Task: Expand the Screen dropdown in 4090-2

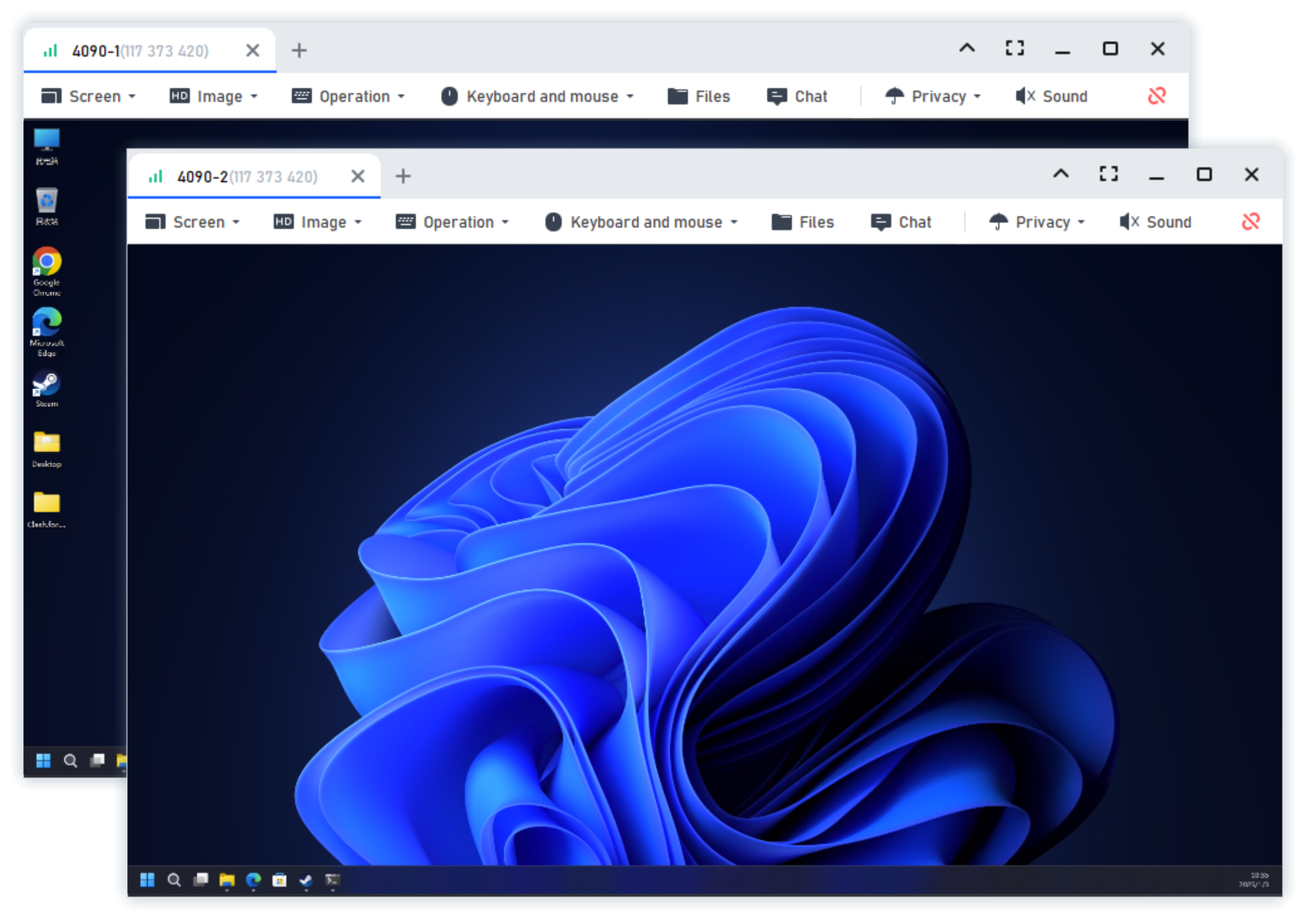Action: pyautogui.click(x=193, y=222)
